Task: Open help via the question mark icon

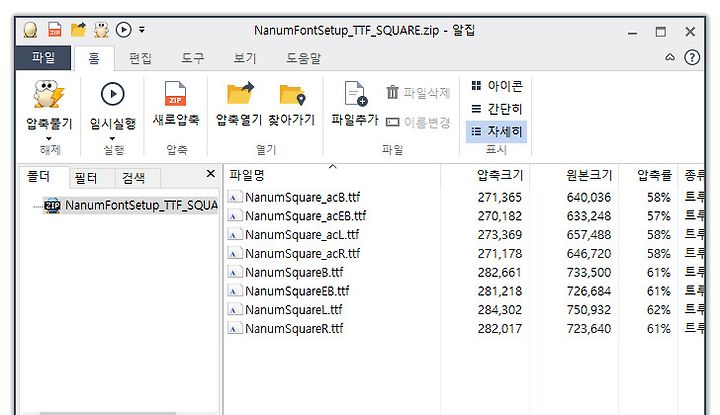Action: tap(692, 57)
